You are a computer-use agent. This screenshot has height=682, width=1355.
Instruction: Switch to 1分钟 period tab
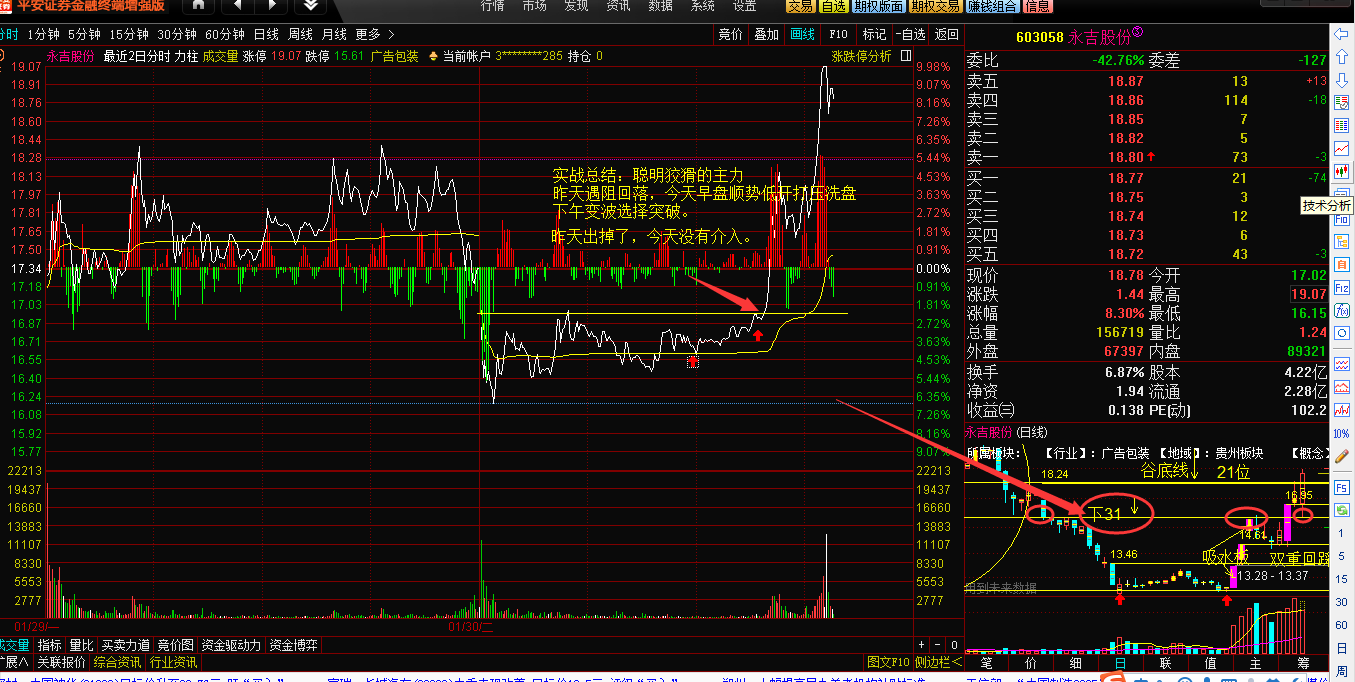click(43, 34)
